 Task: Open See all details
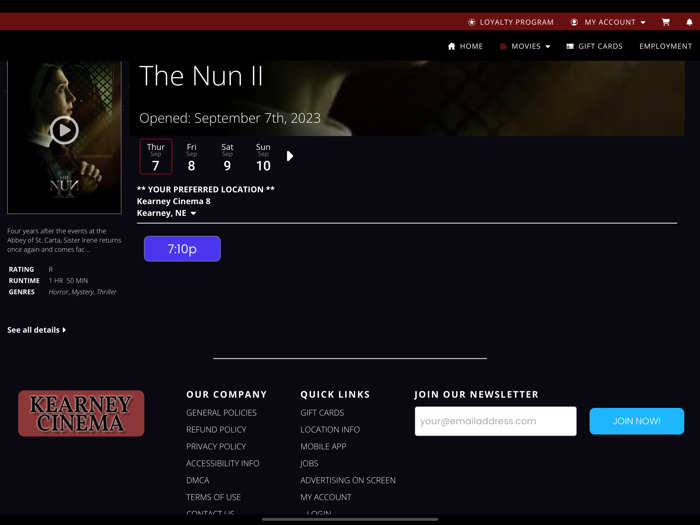click(x=37, y=330)
